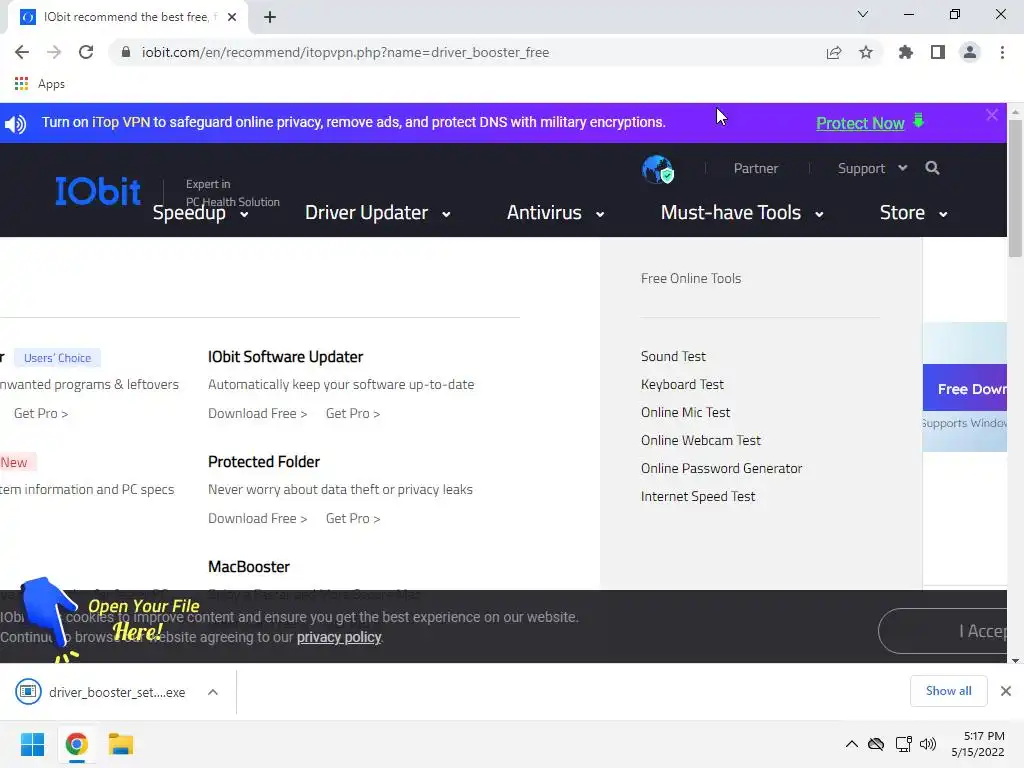Image resolution: width=1024 pixels, height=768 pixels.
Task: Click the address bar URL
Action: [x=345, y=52]
